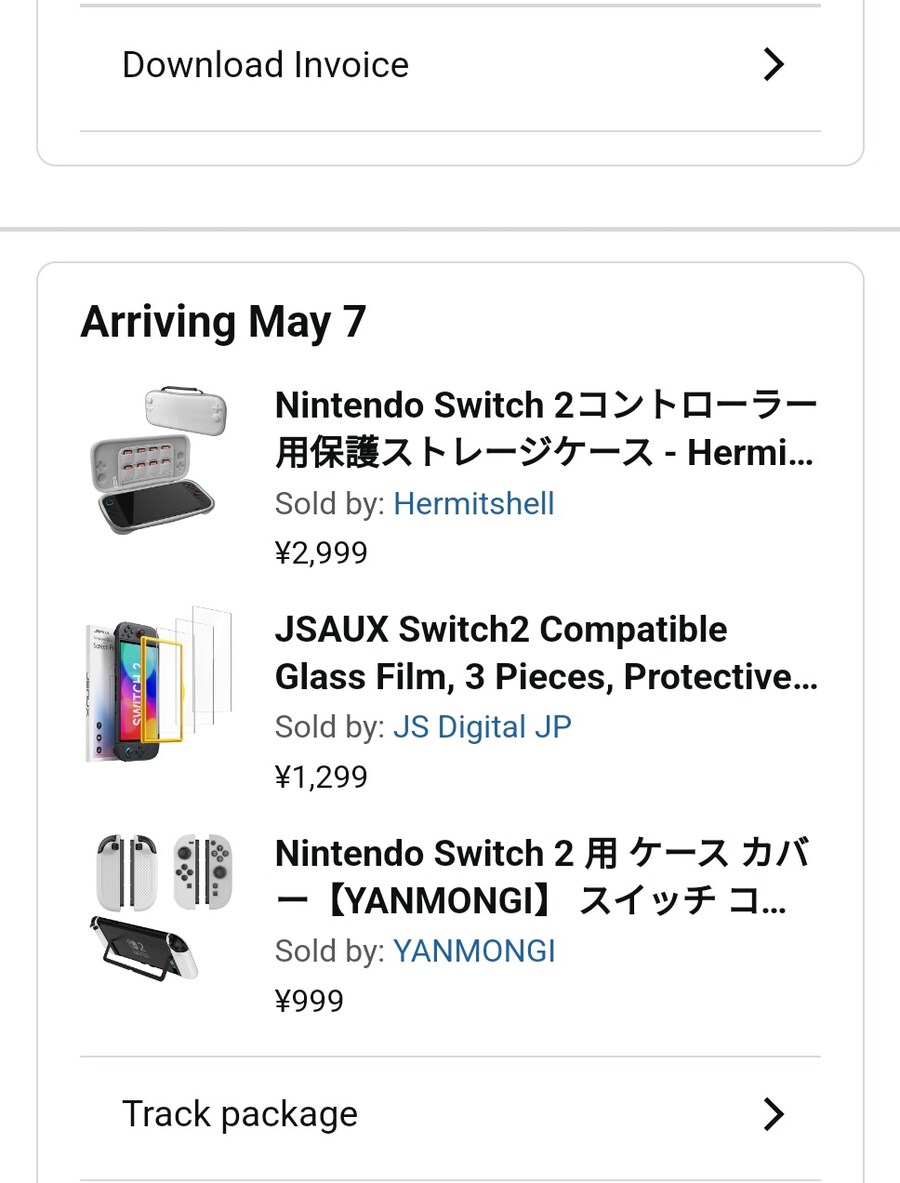
Task: Click "Sold by:" label beside JS Digital JP
Action: [329, 727]
